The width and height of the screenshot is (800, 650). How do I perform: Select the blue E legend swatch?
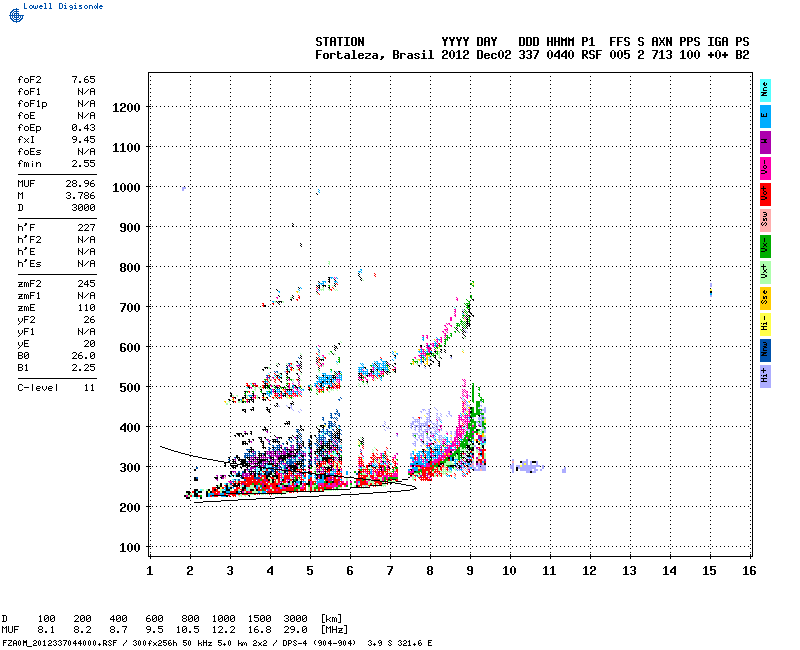click(765, 116)
